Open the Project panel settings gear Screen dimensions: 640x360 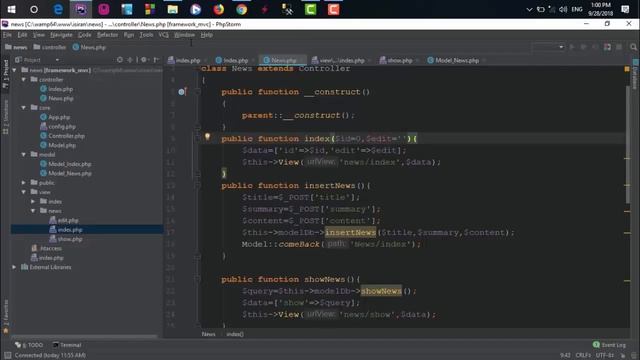click(x=144, y=60)
